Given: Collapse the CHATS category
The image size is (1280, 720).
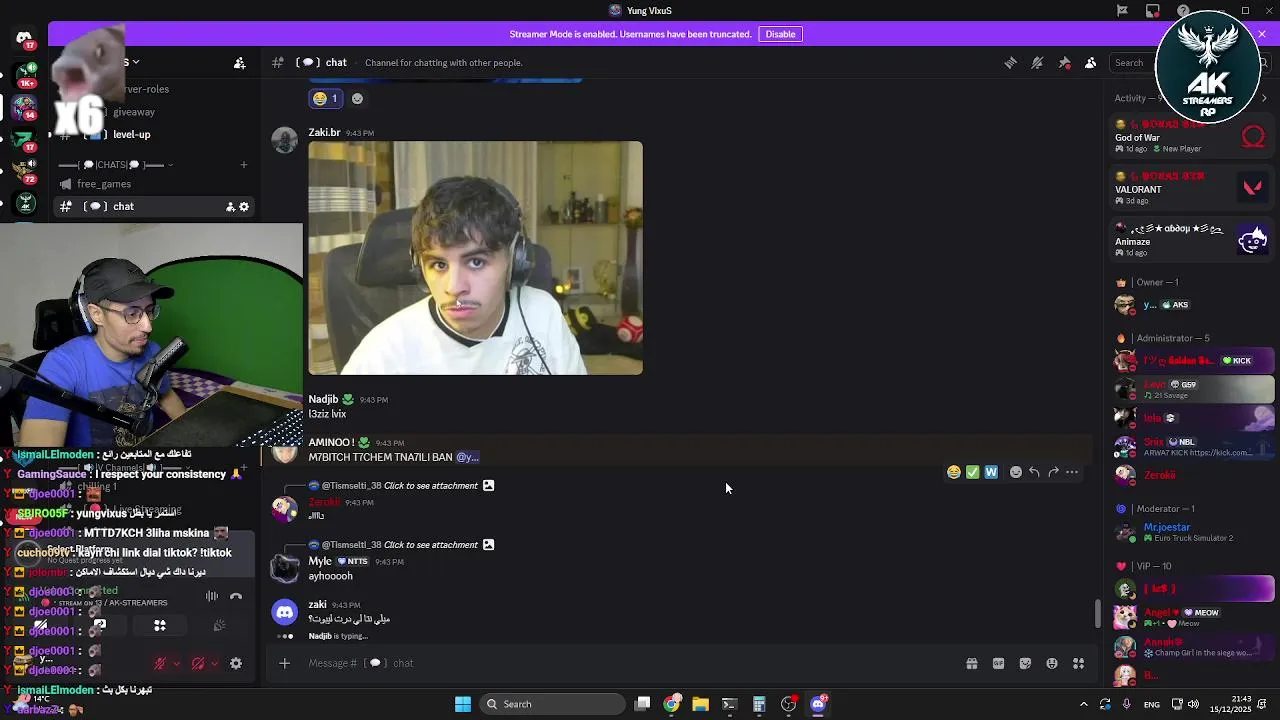Looking at the screenshot, I should point(116,165).
